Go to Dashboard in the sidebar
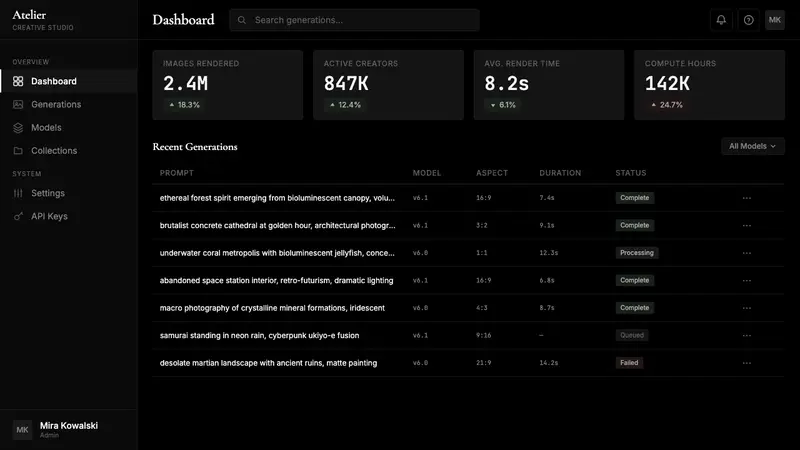This screenshot has height=450, width=800. [x=69, y=81]
